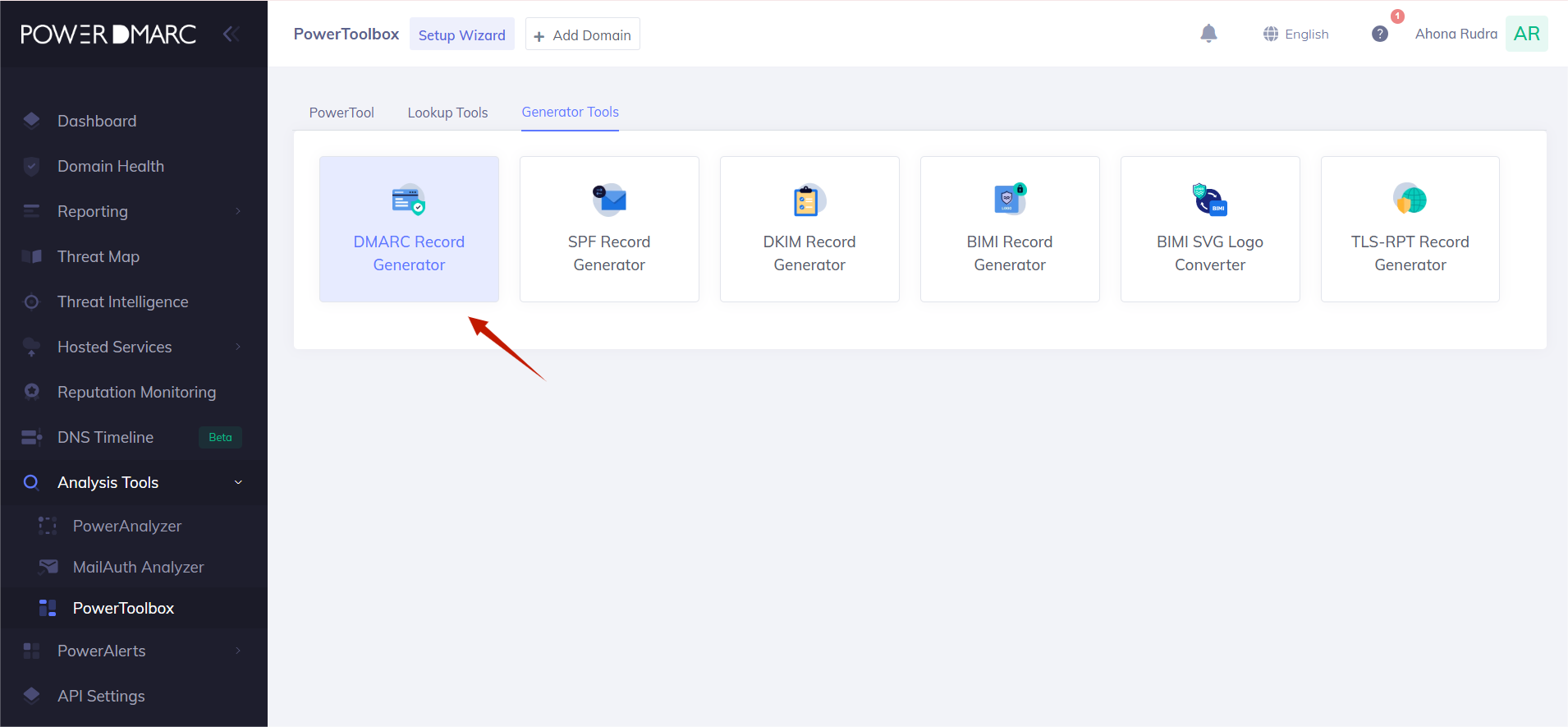This screenshot has width=1568, height=727.
Task: Click the DMARC Record Generator icon
Action: [408, 200]
